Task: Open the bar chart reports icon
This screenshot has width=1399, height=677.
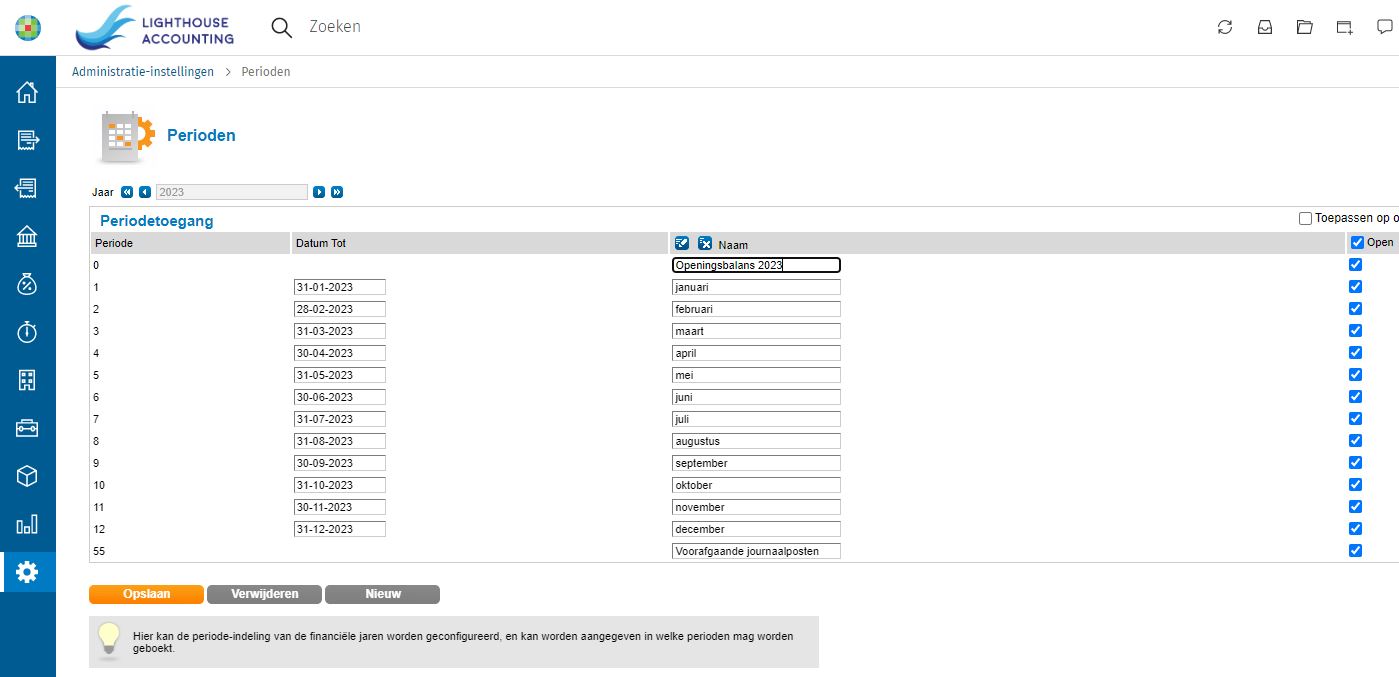Action: click(x=27, y=524)
